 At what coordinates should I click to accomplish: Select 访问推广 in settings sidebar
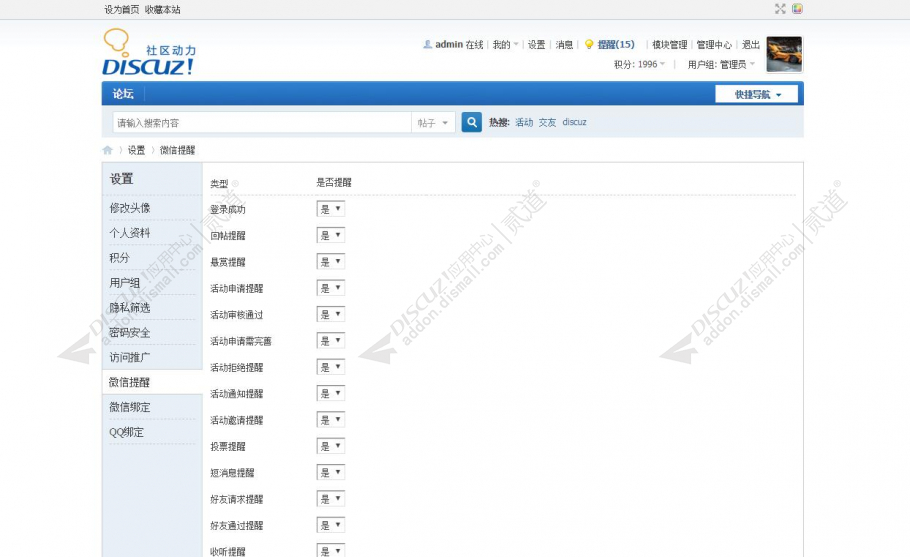[130, 357]
